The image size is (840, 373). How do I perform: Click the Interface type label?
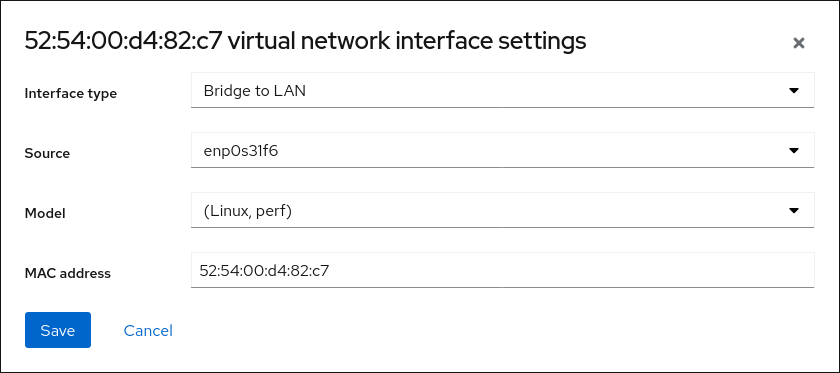(71, 93)
